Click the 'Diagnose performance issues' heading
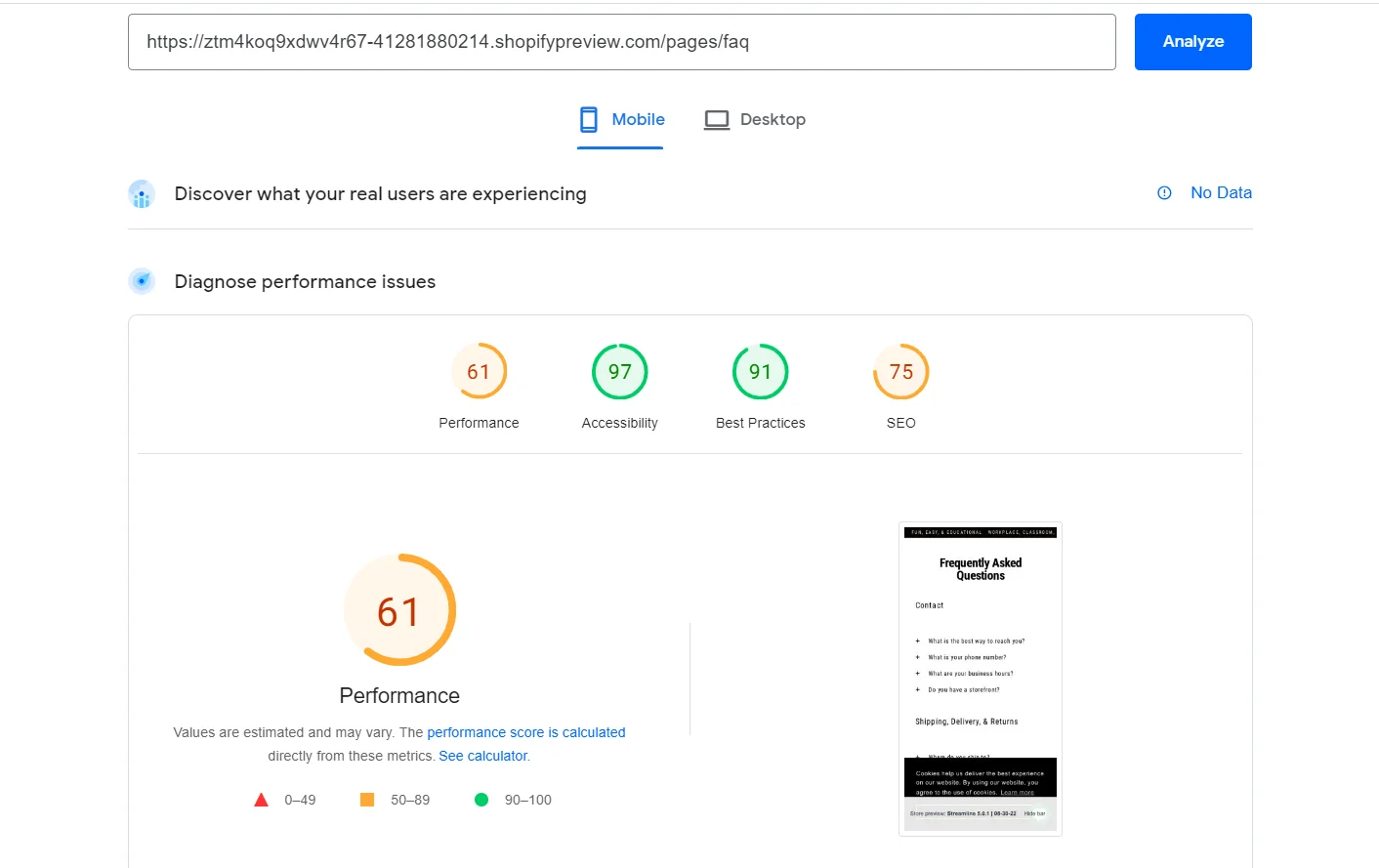The width and height of the screenshot is (1379, 868). (305, 281)
